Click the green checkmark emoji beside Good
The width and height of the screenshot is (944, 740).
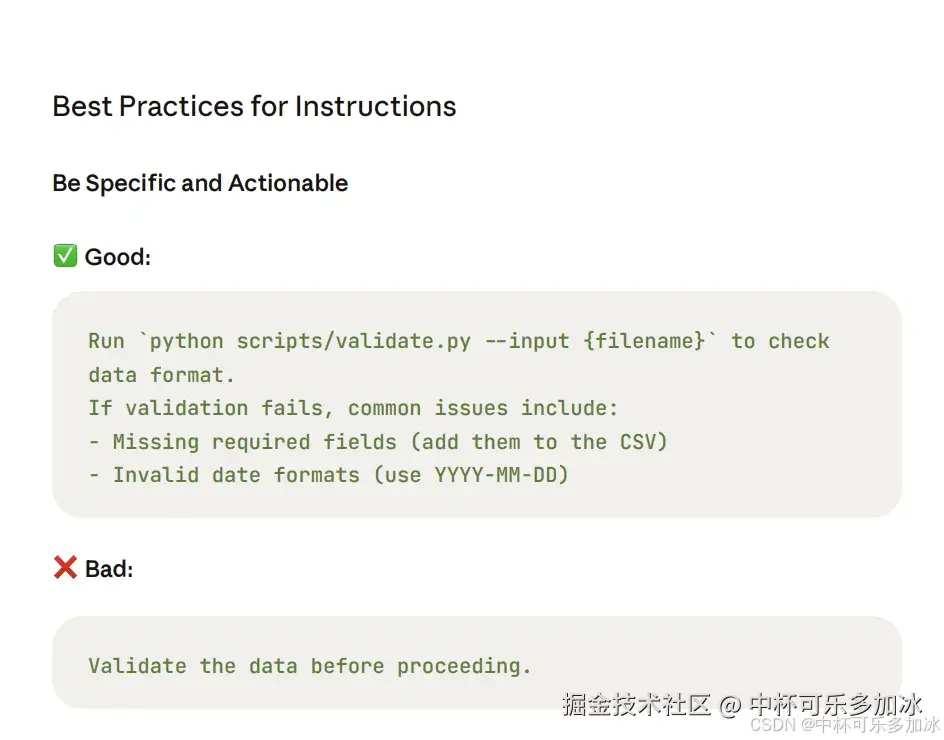tap(65, 257)
